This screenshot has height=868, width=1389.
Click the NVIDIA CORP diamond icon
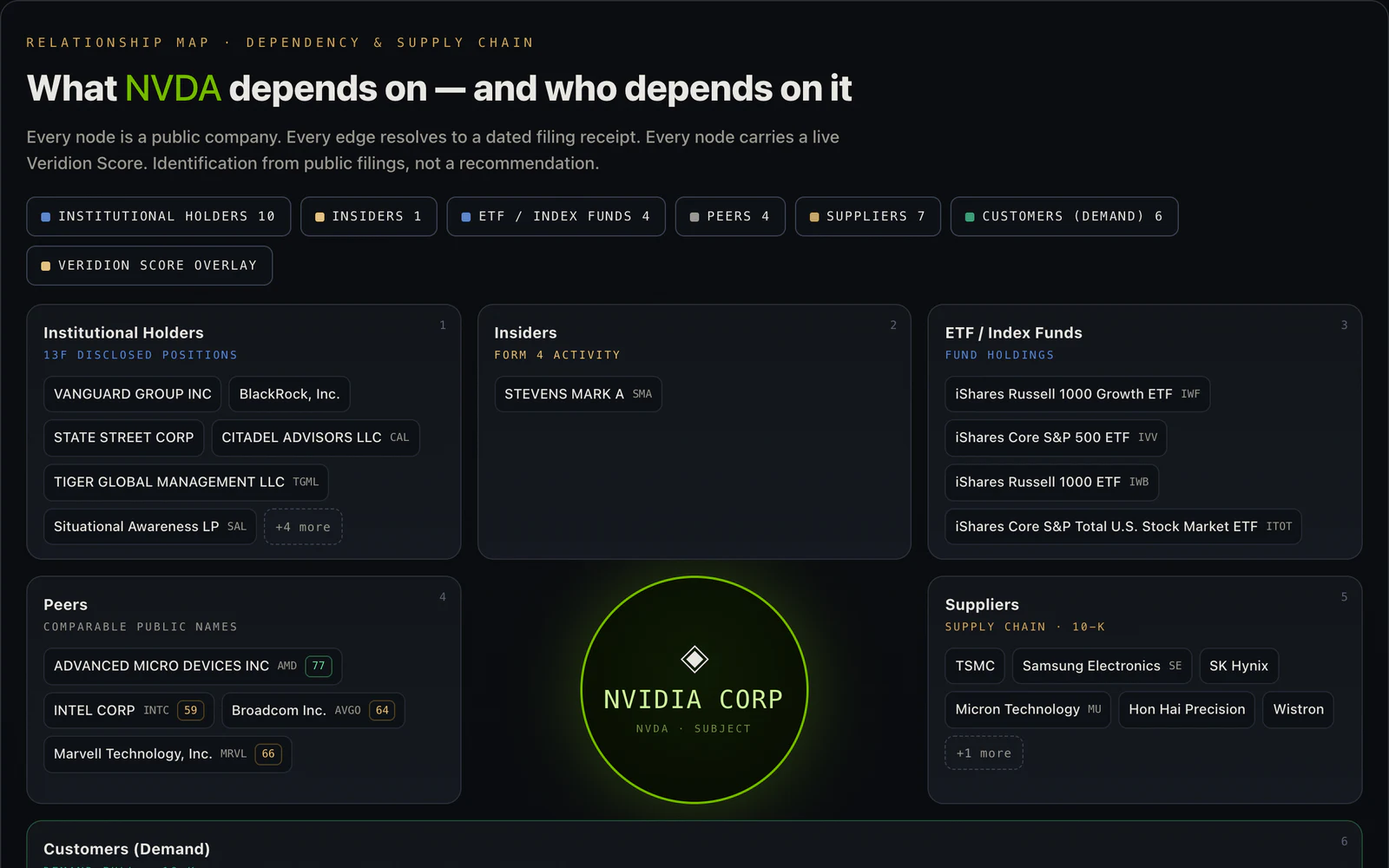[x=694, y=660]
